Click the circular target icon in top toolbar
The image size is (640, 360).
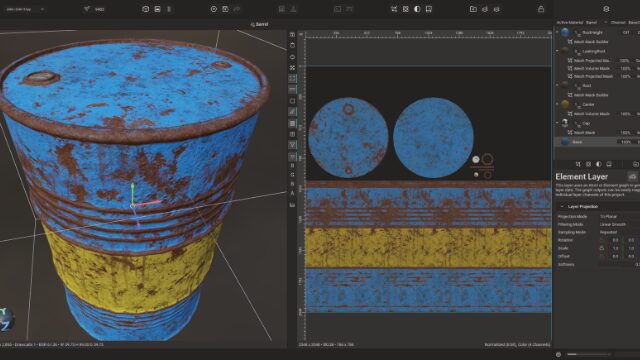click(x=213, y=9)
